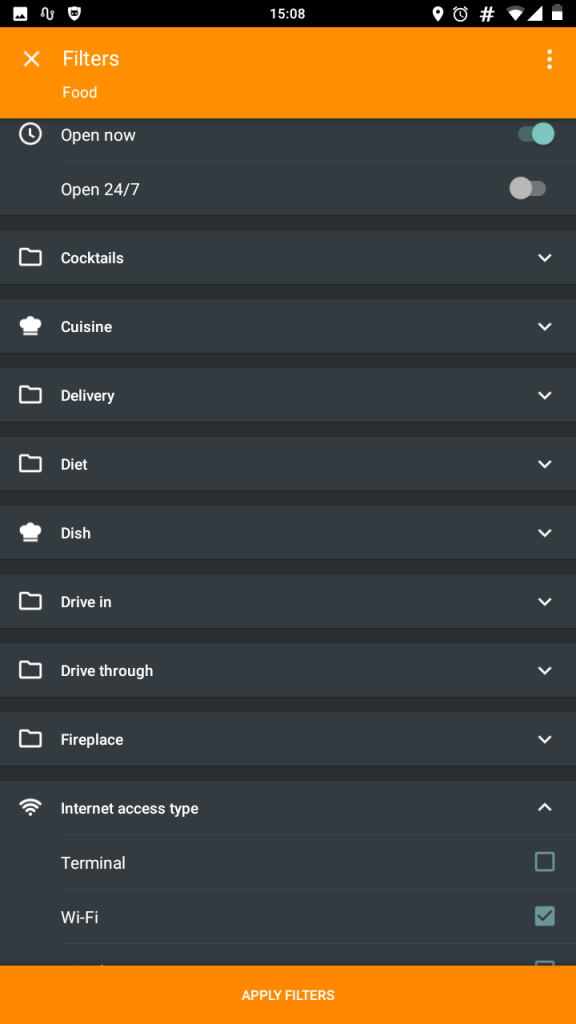Tap the clock icon beside Open now
The image size is (576, 1024).
(30, 134)
